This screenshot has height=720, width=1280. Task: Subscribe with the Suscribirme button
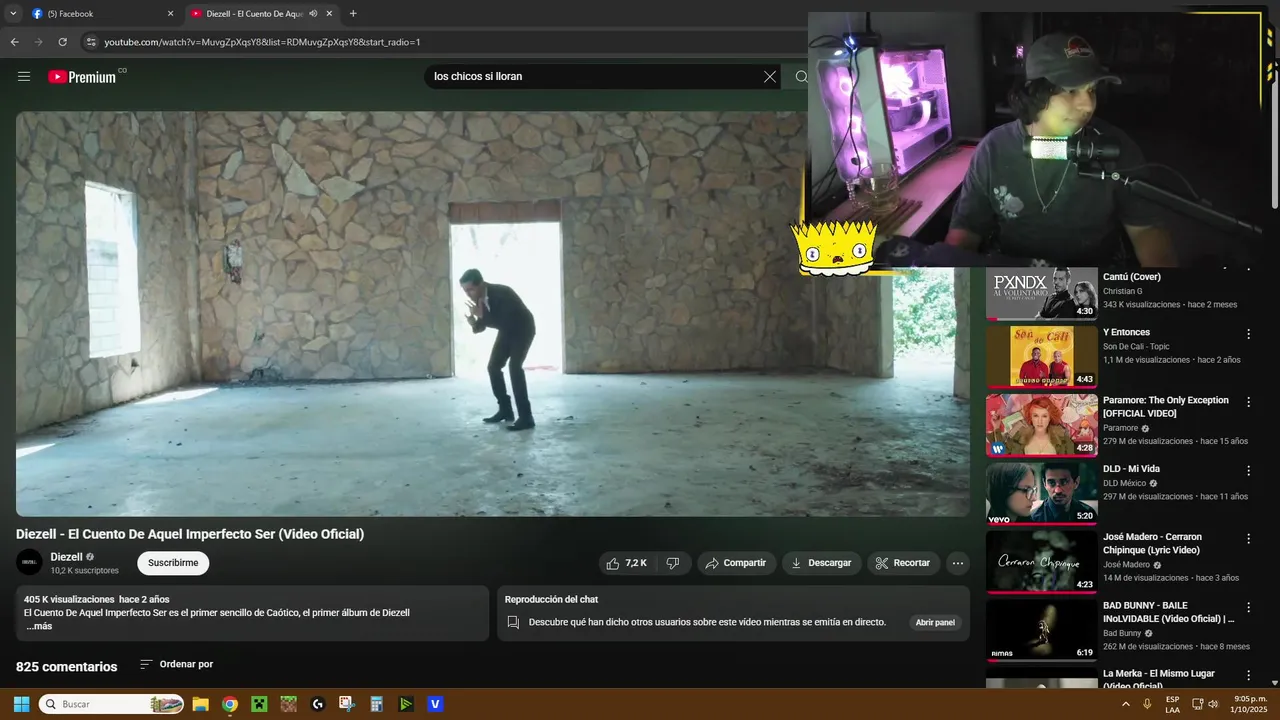[173, 563]
